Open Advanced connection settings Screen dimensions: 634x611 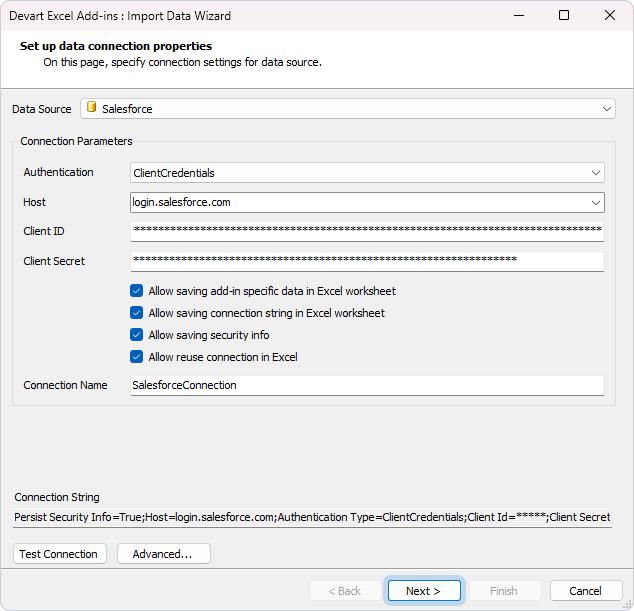point(164,554)
